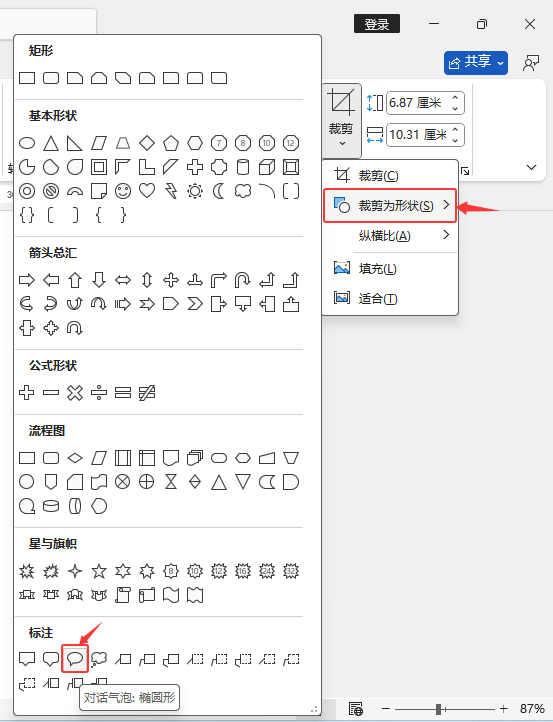The height and width of the screenshot is (722, 553).
Task: Select the explosion burst star shape
Action: click(27, 571)
